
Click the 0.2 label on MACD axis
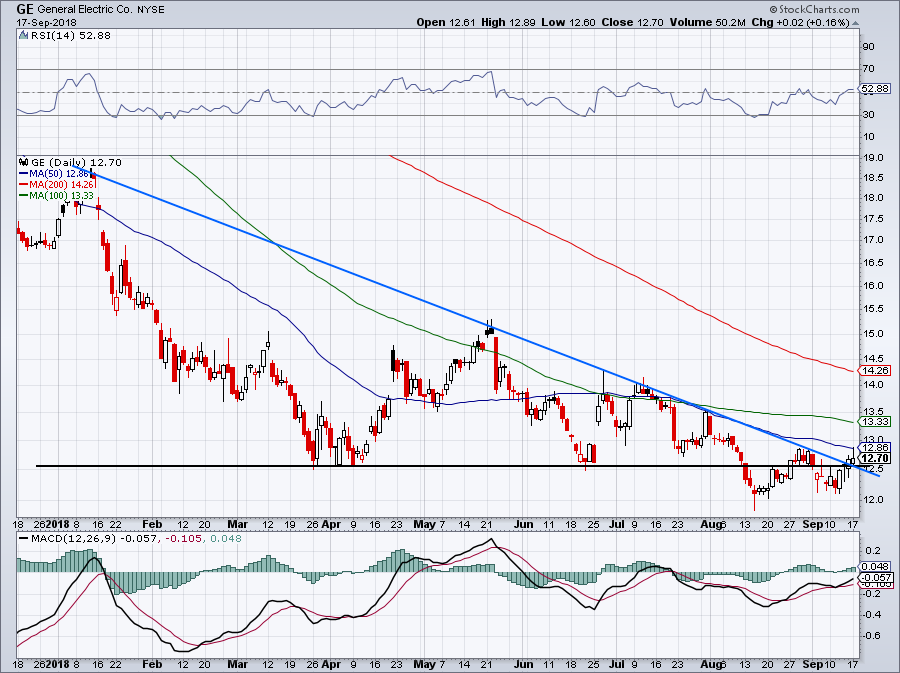[872, 551]
